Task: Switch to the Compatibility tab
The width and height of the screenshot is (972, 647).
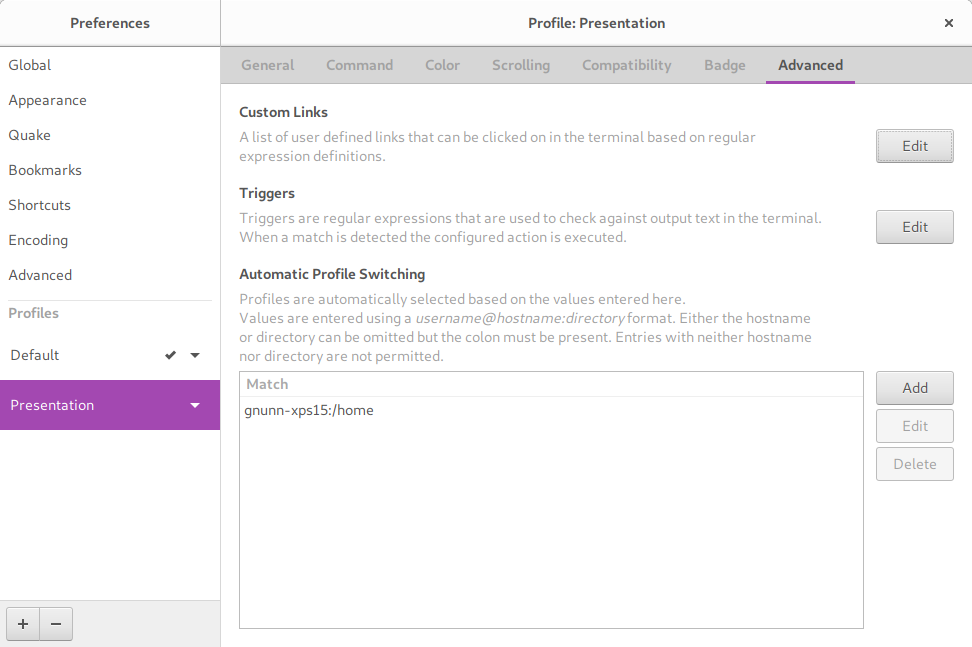Action: (x=626, y=65)
